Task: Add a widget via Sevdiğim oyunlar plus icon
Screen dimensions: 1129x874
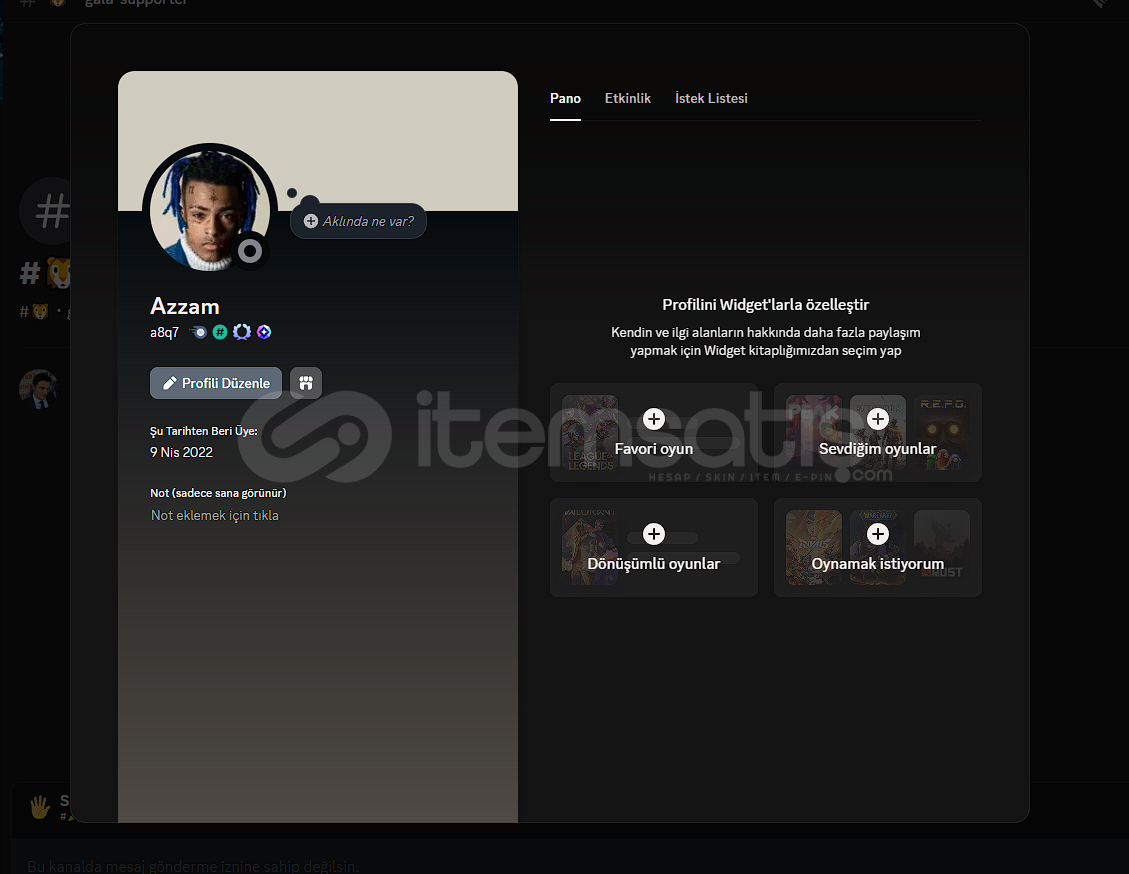Action: pyautogui.click(x=877, y=419)
